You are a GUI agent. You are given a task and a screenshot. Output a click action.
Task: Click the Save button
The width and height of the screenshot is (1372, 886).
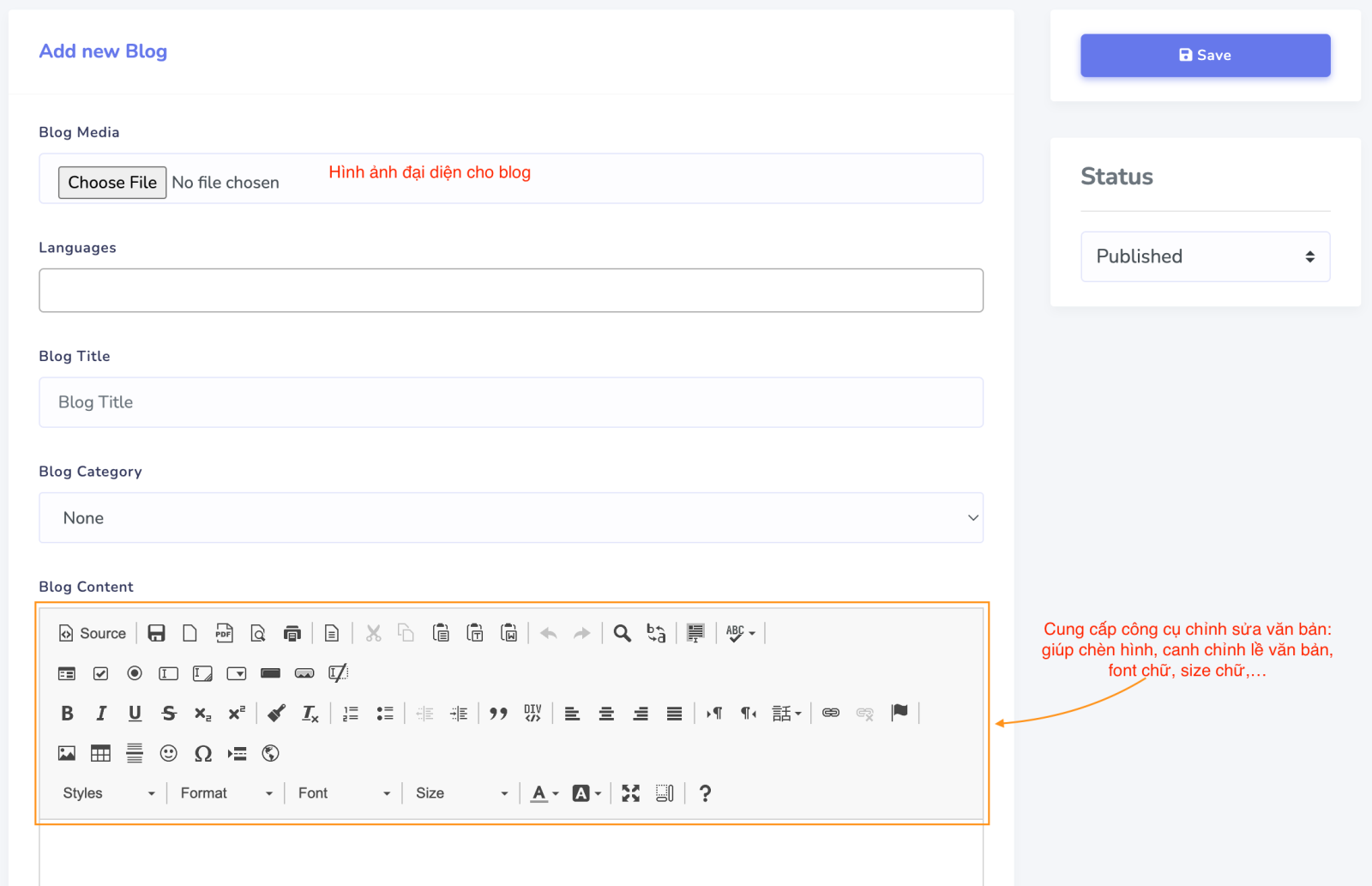pyautogui.click(x=1205, y=56)
